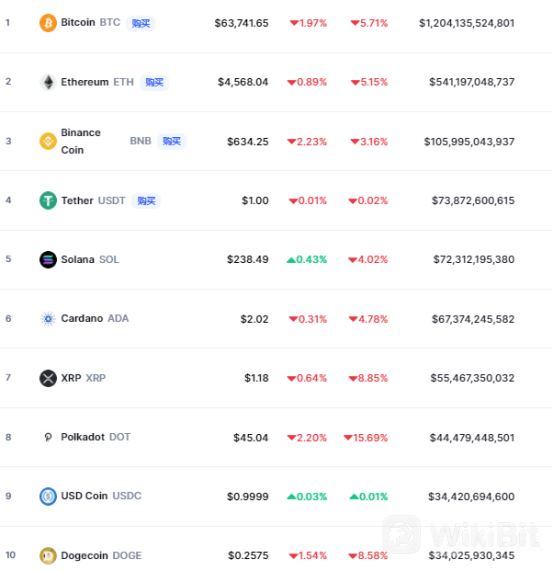Image resolution: width=554 pixels, height=571 pixels.
Task: Select the XRP price $1.18
Action: click(x=256, y=378)
